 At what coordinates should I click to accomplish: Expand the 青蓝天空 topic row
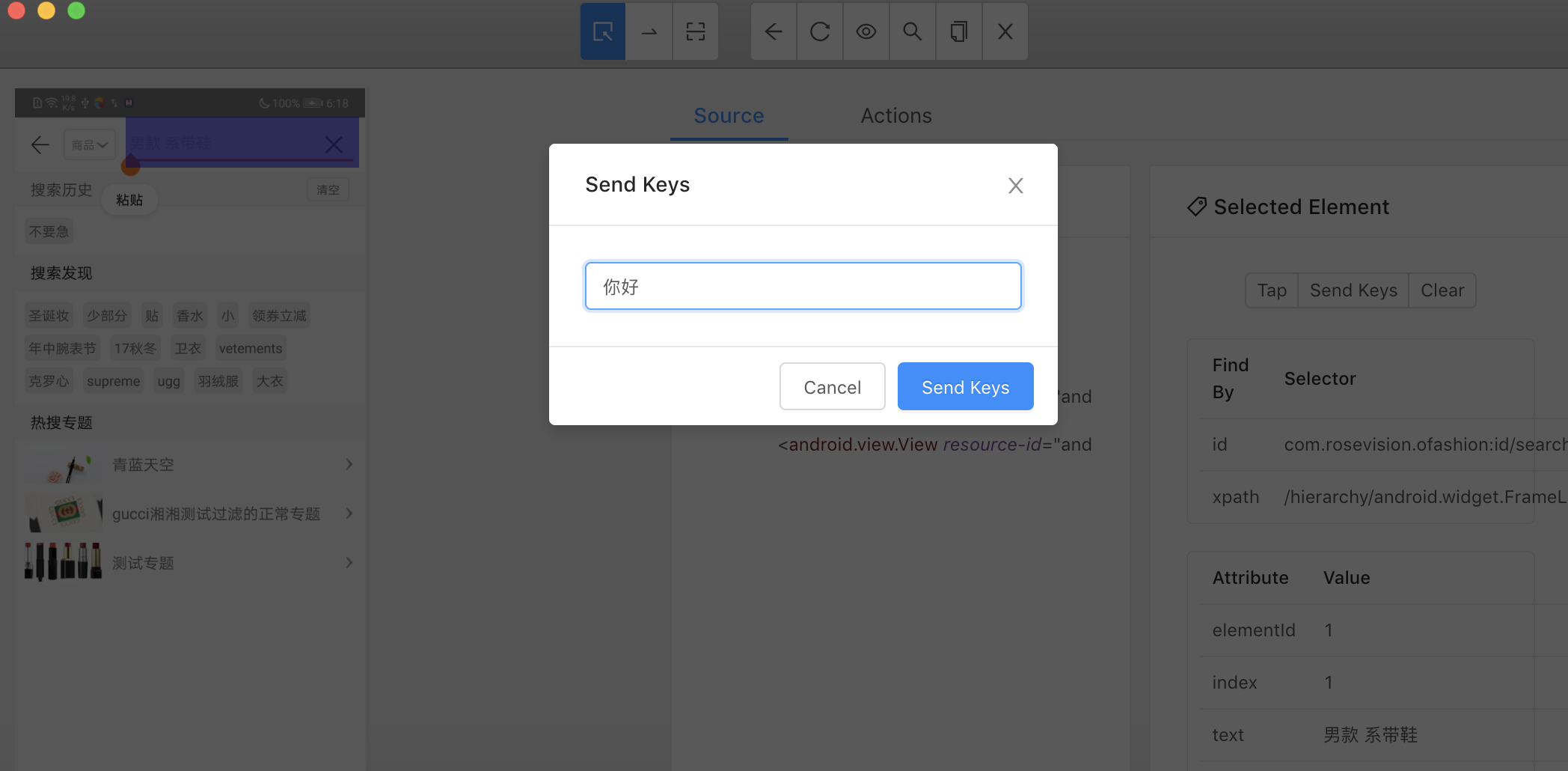pyautogui.click(x=190, y=465)
